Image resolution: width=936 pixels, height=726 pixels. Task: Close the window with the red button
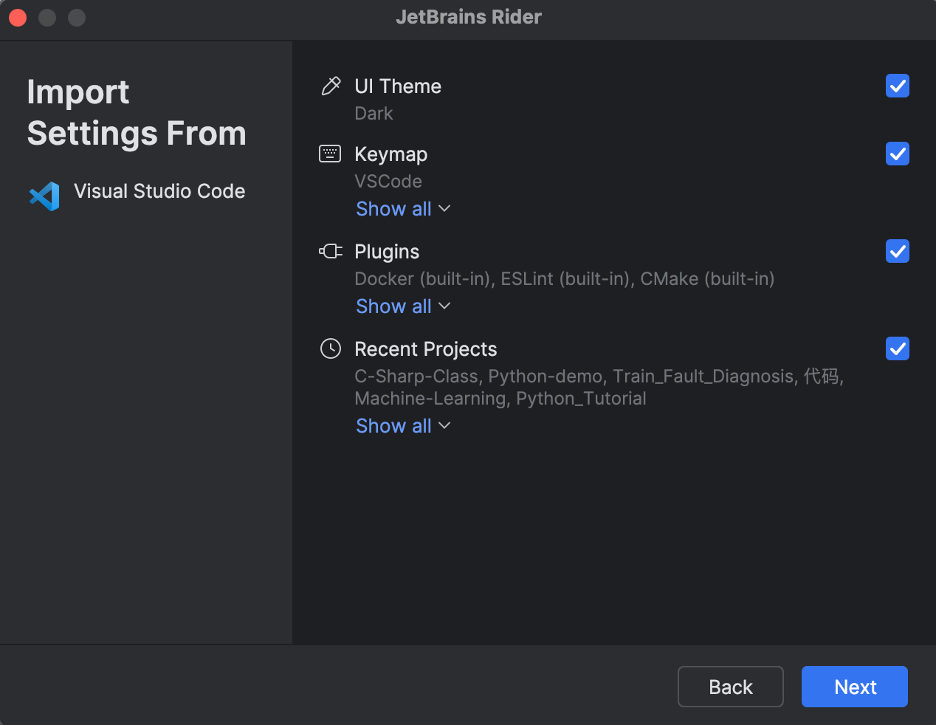pyautogui.click(x=18, y=18)
